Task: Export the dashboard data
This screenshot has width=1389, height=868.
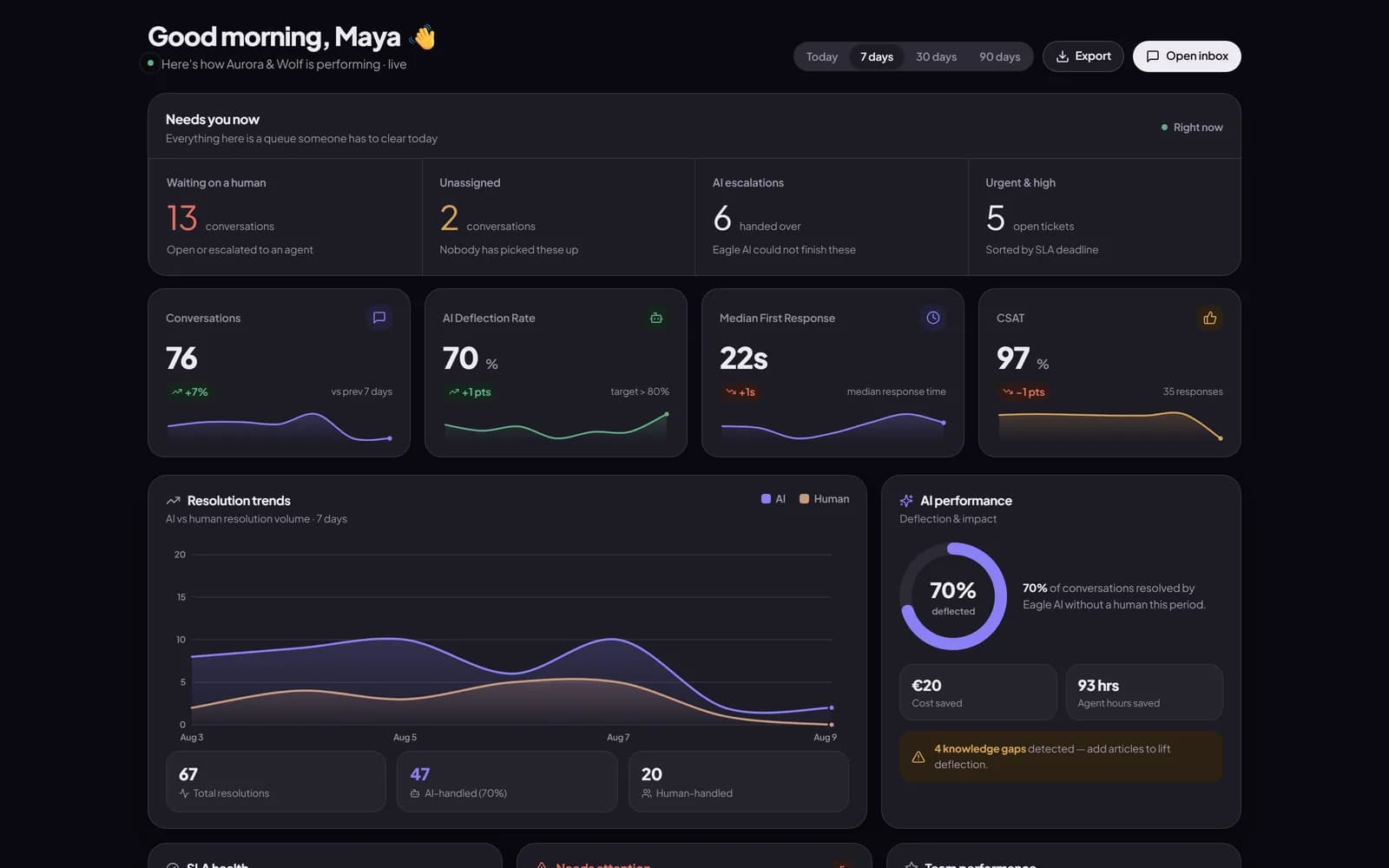Action: pos(1083,56)
